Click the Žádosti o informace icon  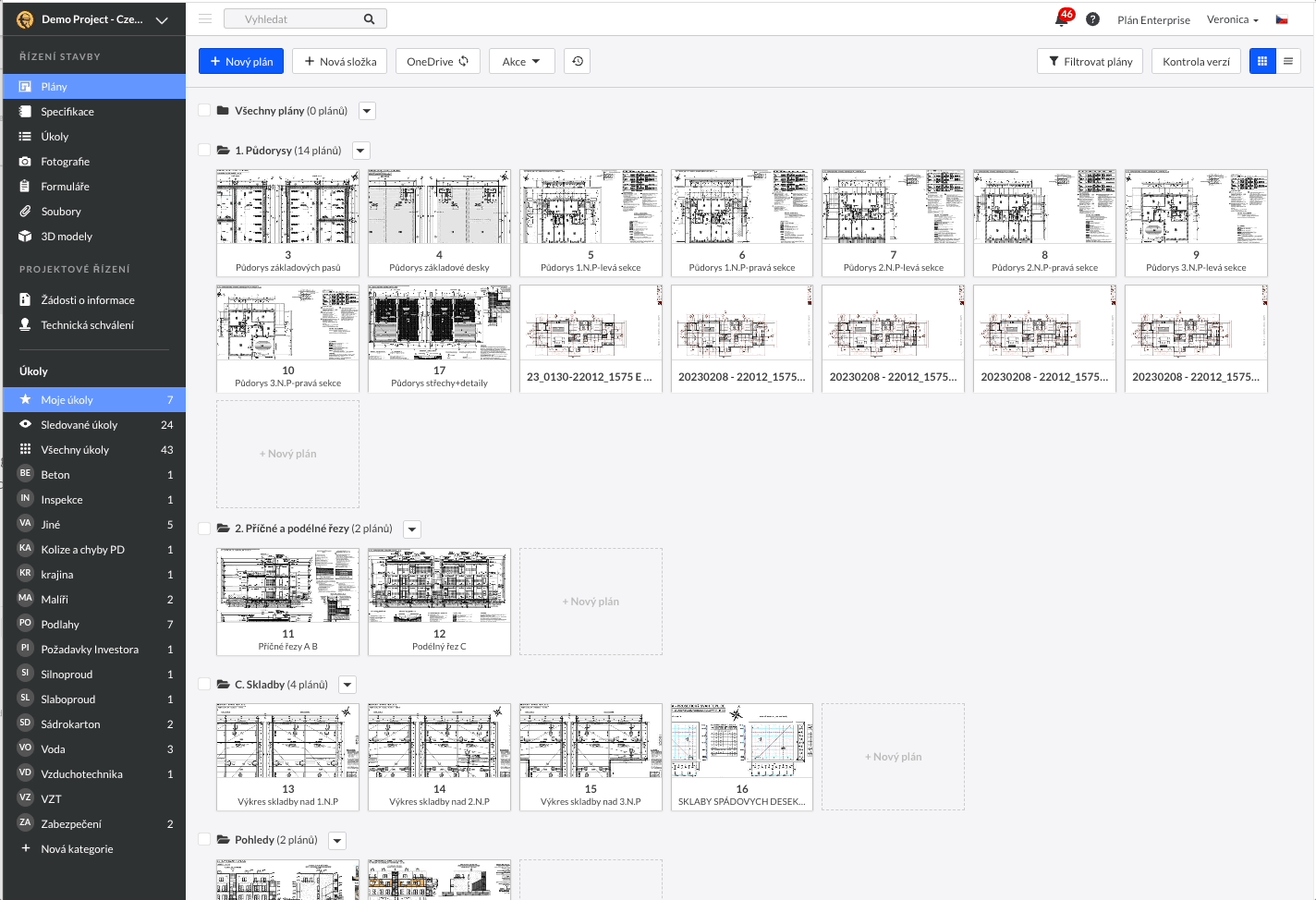coord(25,299)
